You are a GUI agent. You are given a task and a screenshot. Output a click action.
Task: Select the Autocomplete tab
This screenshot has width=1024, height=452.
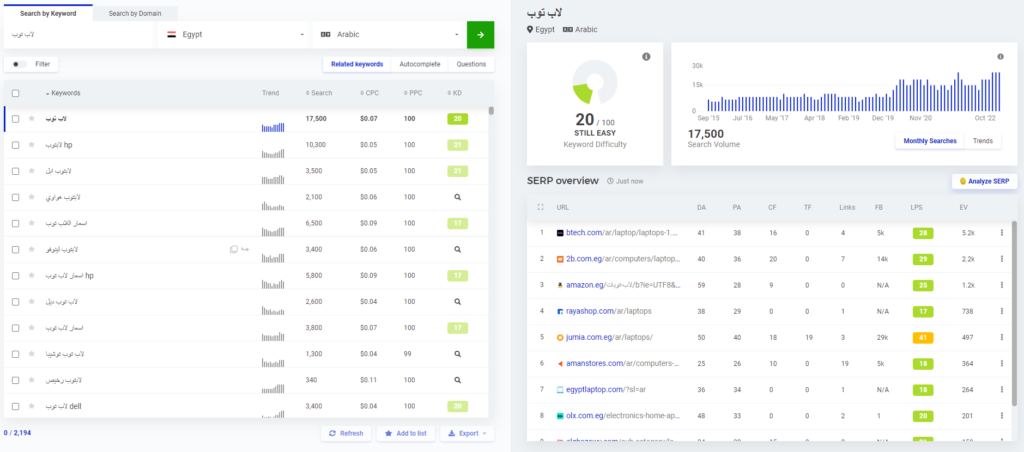tap(419, 64)
